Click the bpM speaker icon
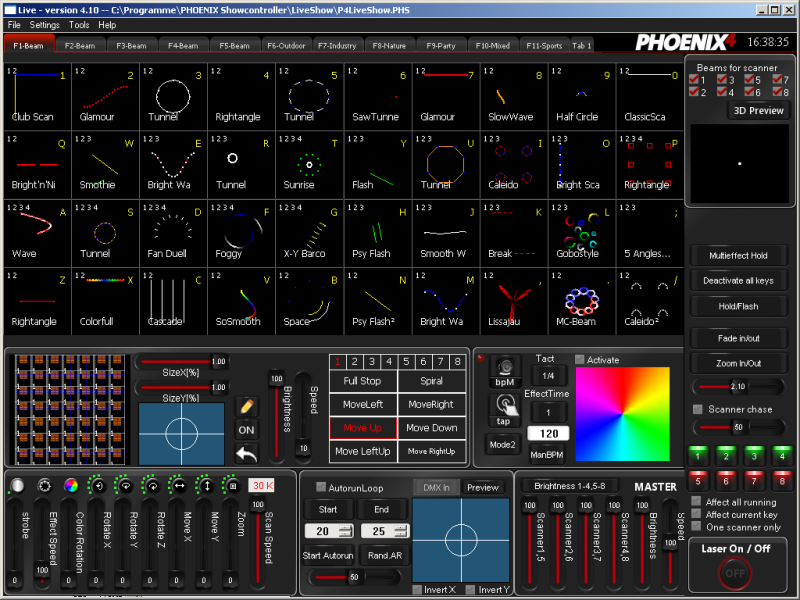Viewport: 800px width, 600px height. (505, 371)
